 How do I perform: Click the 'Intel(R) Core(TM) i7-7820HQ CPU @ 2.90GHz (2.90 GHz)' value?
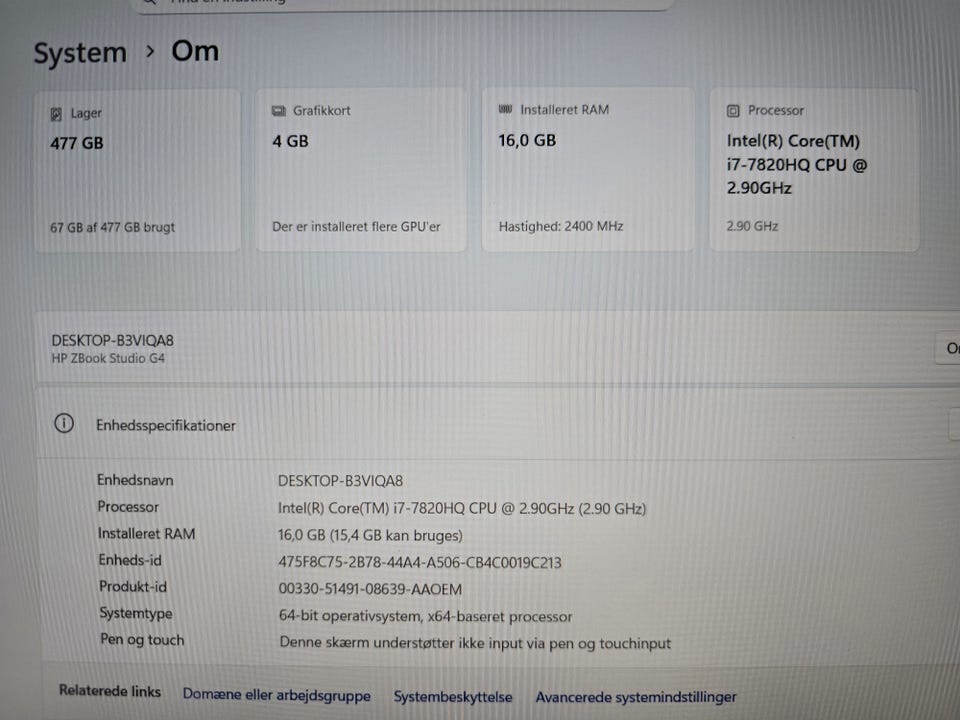click(x=462, y=509)
